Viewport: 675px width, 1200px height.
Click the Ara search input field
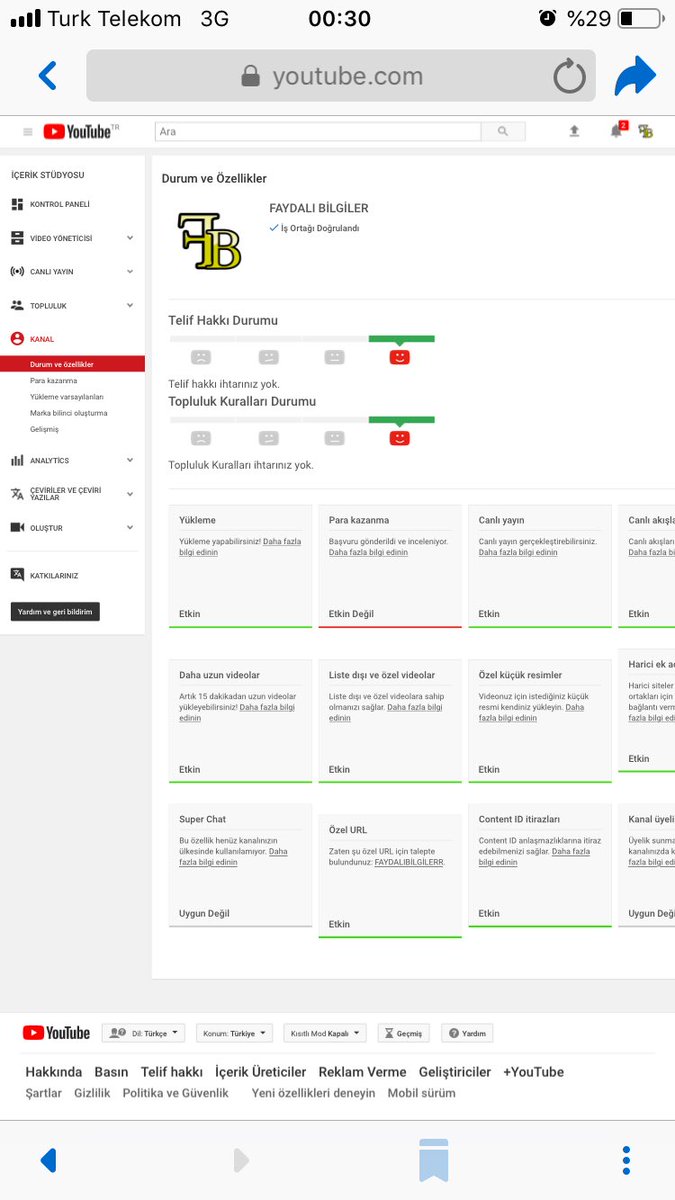click(x=318, y=131)
